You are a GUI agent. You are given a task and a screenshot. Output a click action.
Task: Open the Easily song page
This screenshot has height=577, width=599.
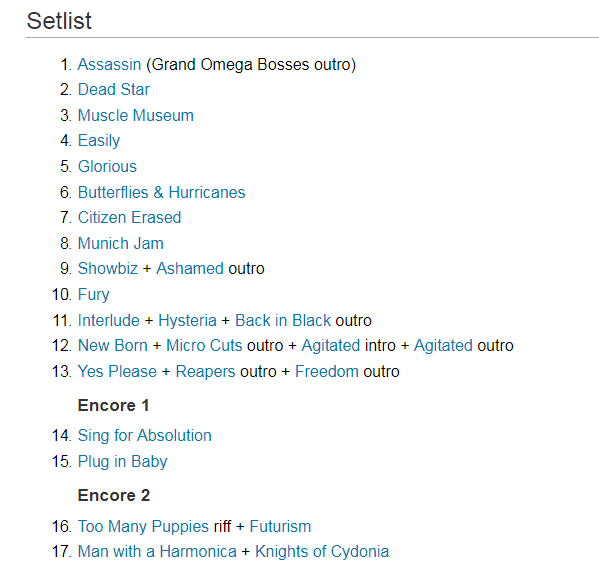(99, 141)
